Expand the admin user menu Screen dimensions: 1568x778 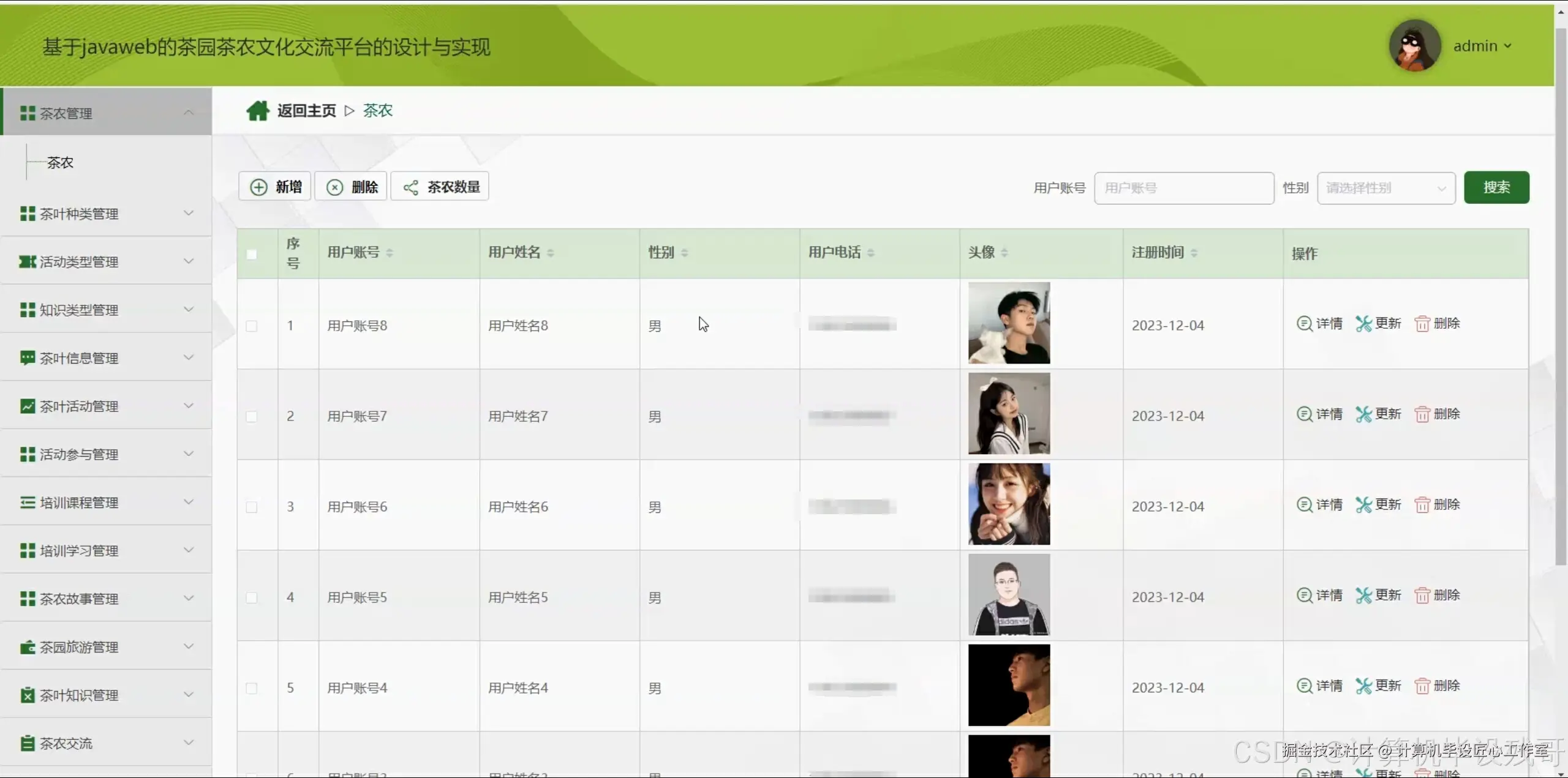click(x=1482, y=47)
